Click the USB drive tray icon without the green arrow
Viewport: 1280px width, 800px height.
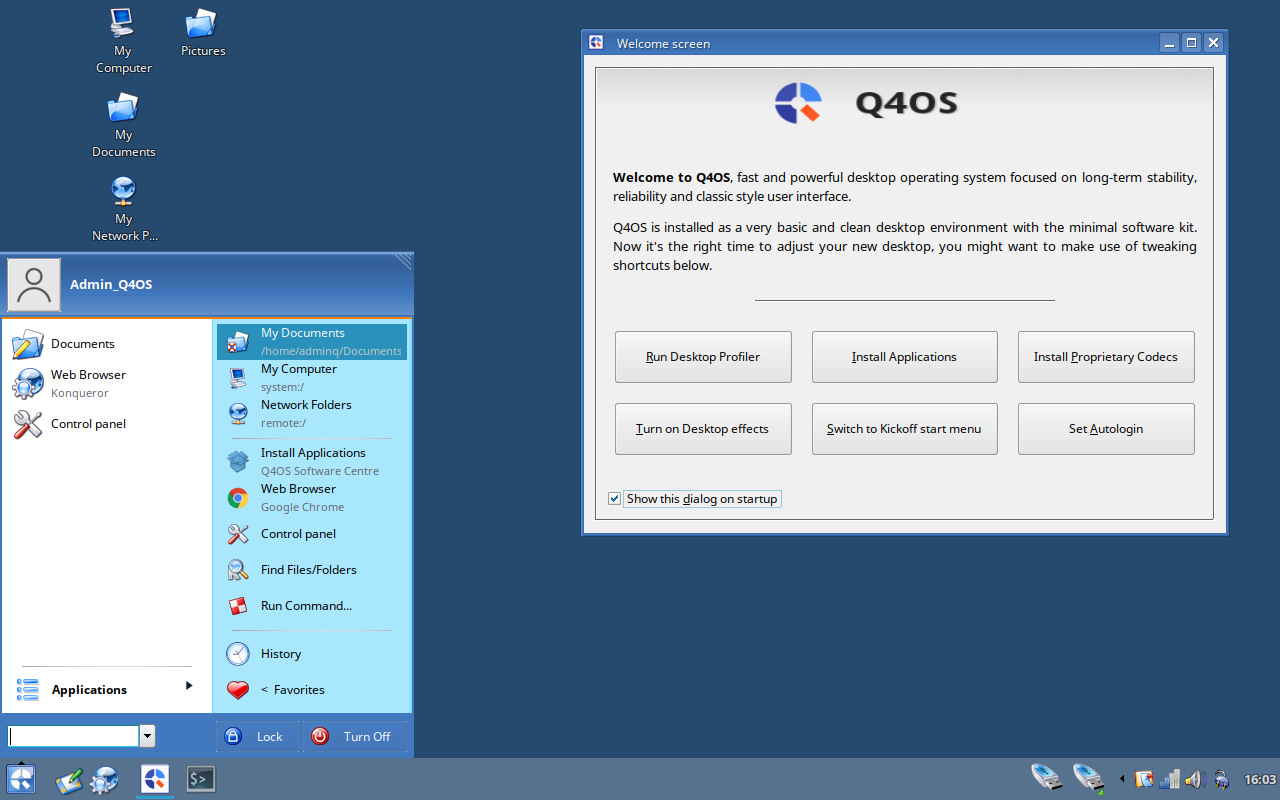(1046, 777)
